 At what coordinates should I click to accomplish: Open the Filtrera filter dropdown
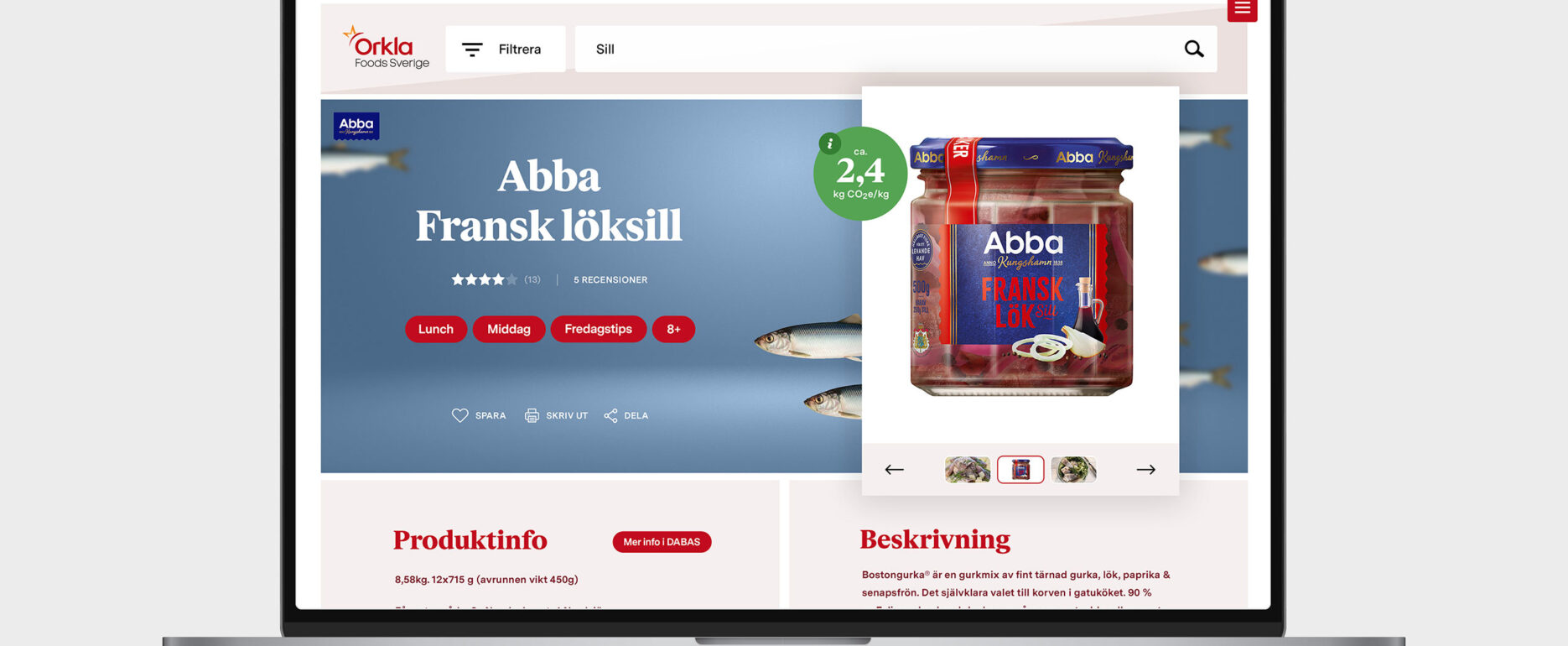pos(506,49)
